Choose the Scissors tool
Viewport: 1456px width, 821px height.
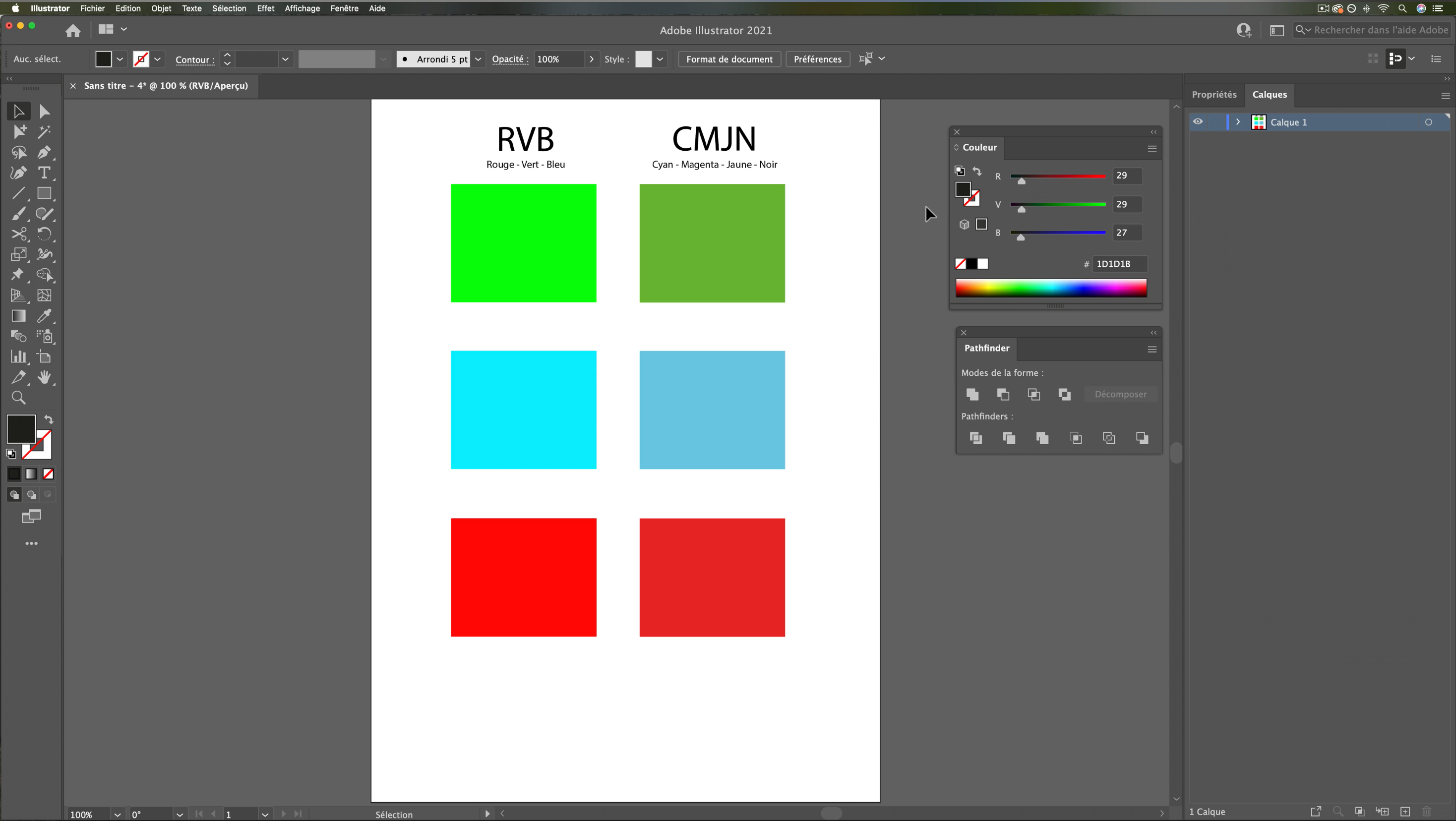19,234
